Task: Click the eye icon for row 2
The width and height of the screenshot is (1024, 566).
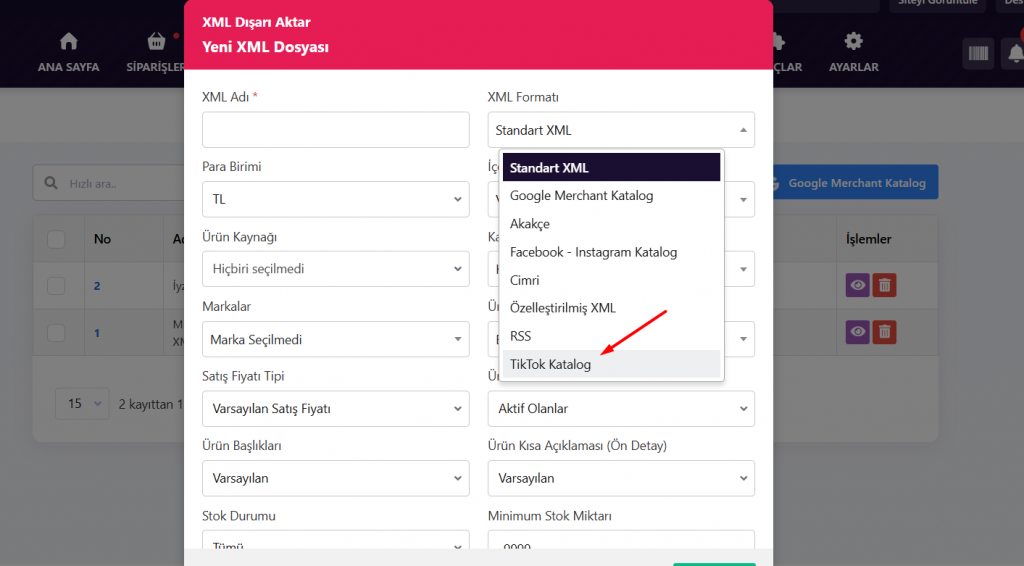Action: 858,285
